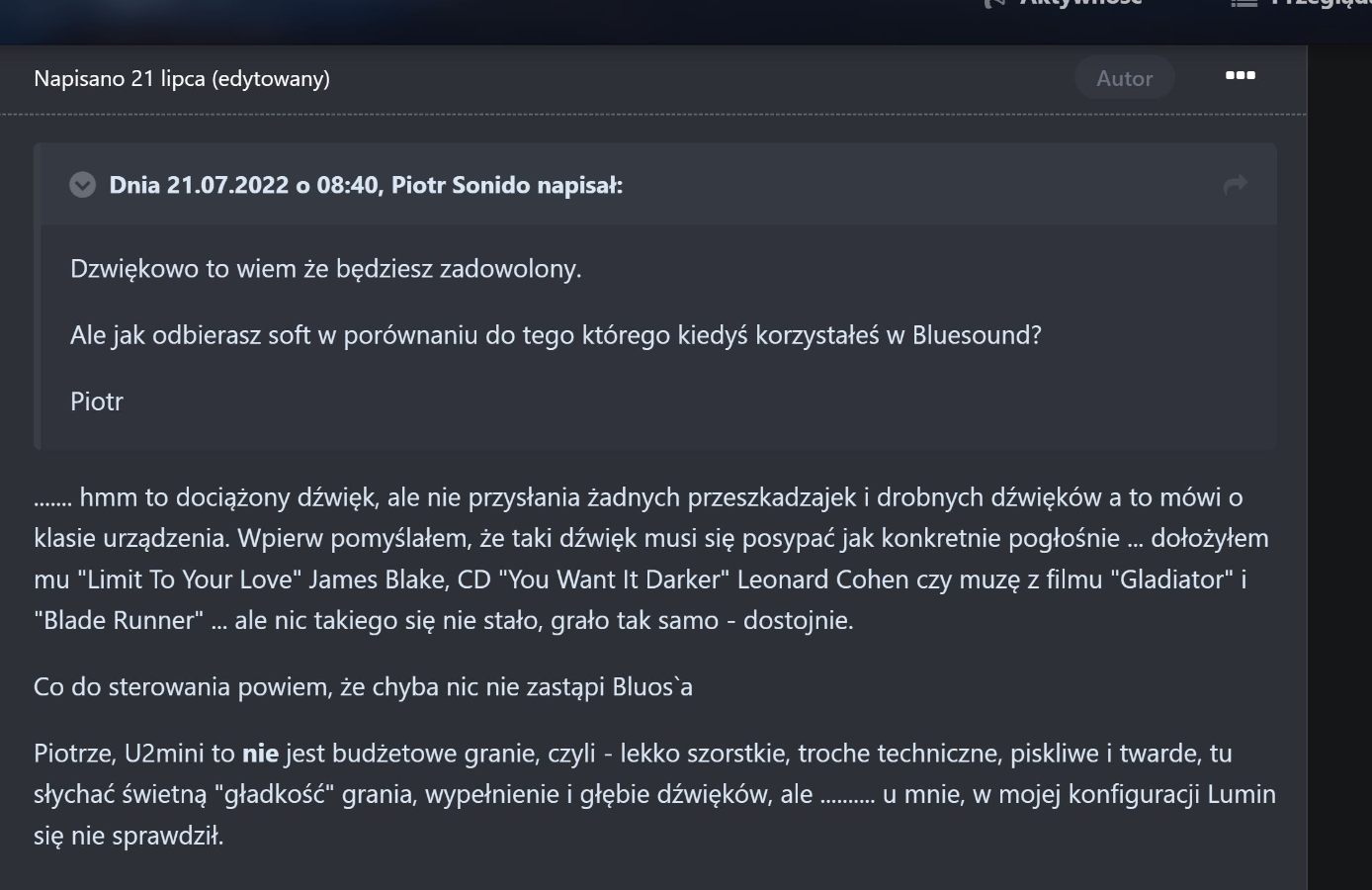Click the quoted line 'Dzwiękowo to wiem że będziesz zadowolony.'
The image size is (1372, 890).
(325, 269)
